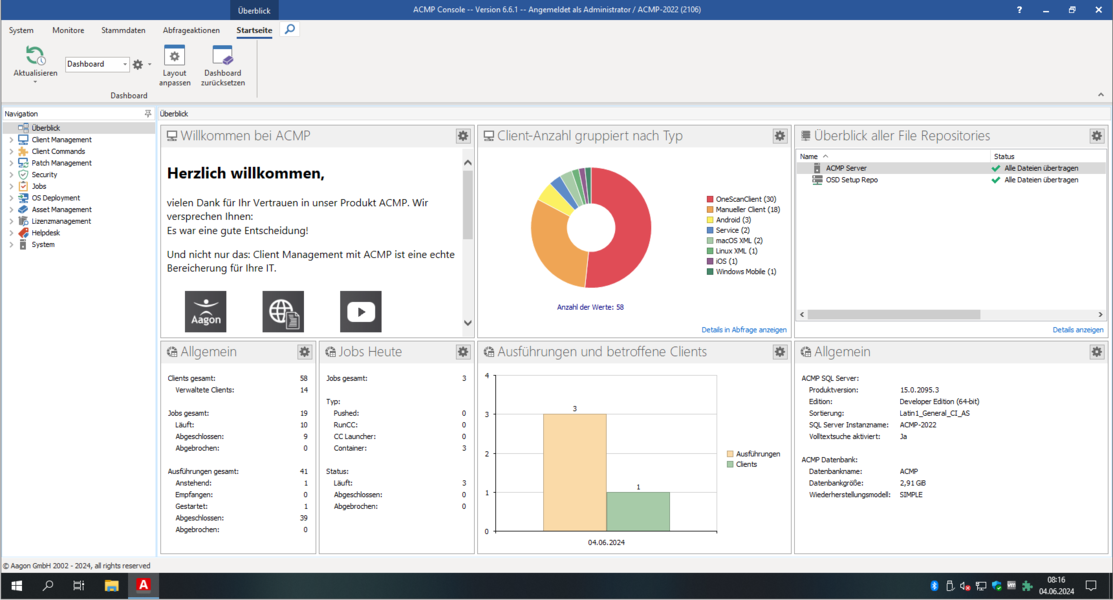Click the Details in Abfrage anzeigen link
Viewport: 1113px width, 600px height.
click(x=743, y=330)
